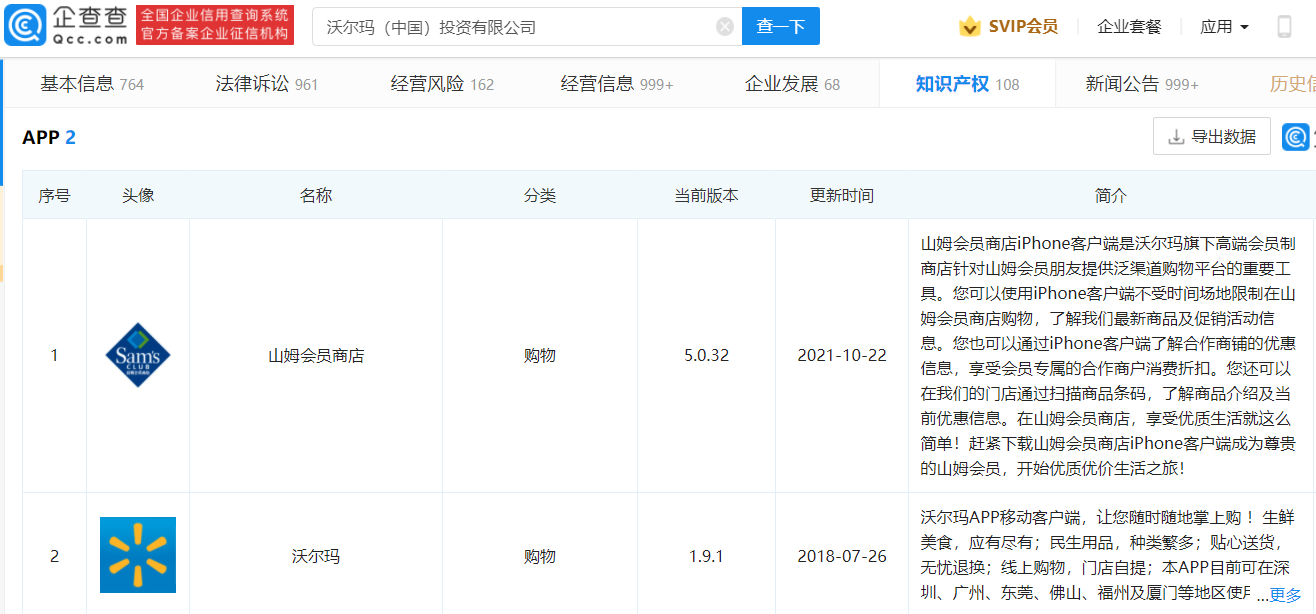Screen dimensions: 1316x614
Task: Open the Qcc.com logo homepage
Action: tap(67, 26)
